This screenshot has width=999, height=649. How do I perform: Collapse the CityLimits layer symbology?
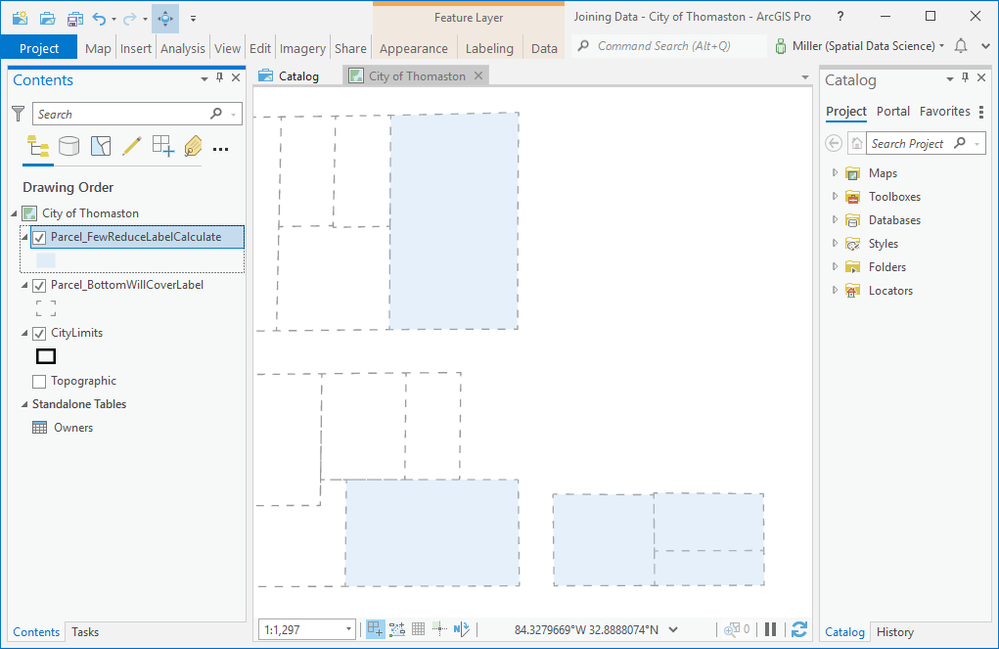[25, 332]
